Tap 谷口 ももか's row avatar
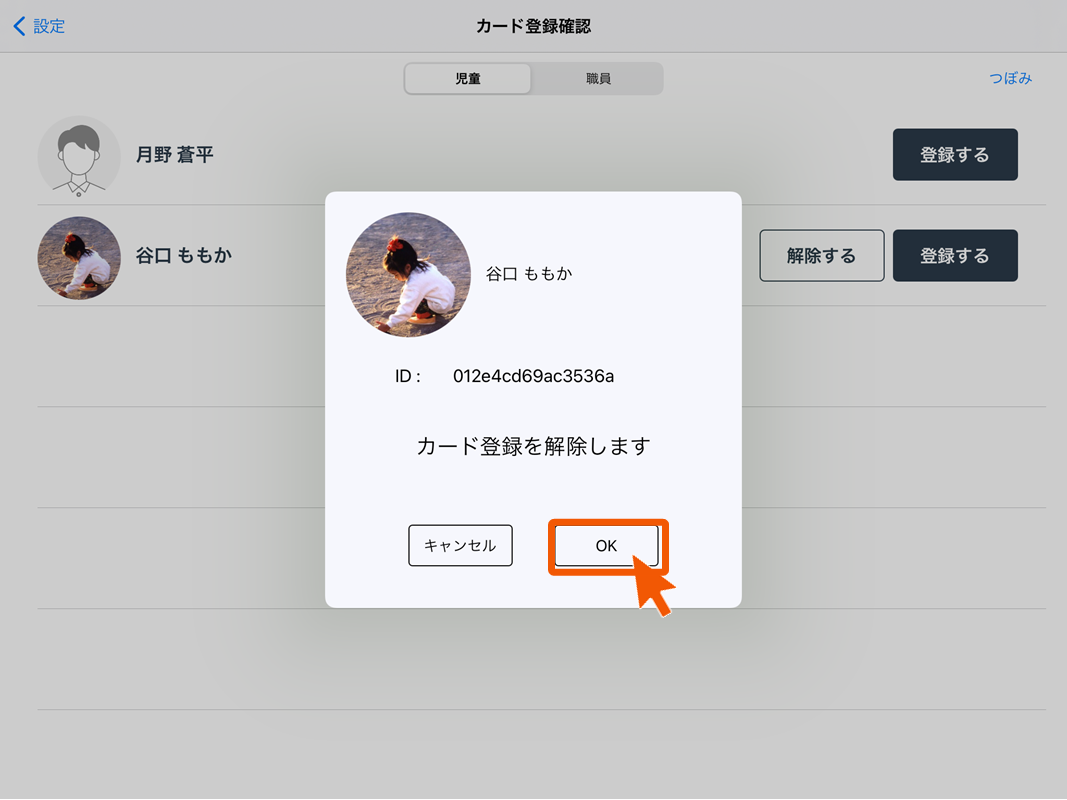 [79, 258]
